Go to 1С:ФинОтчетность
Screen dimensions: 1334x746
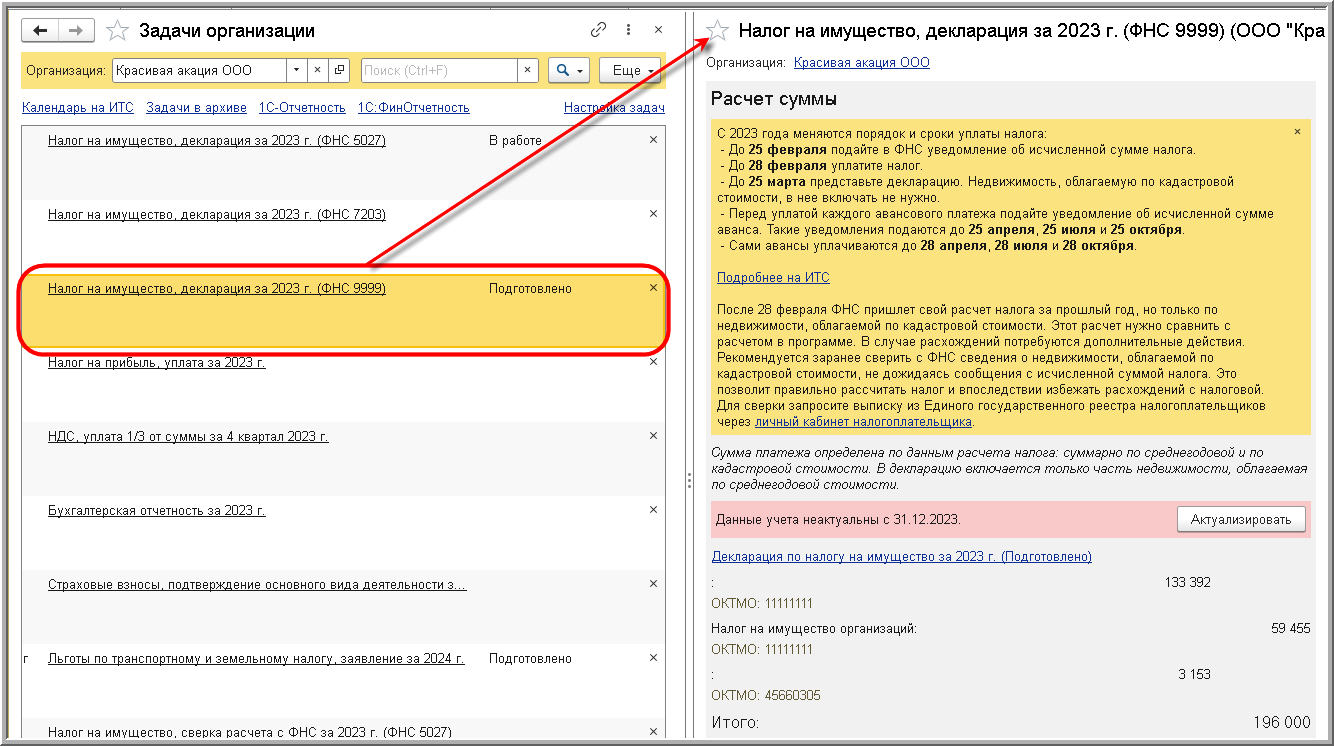point(413,108)
